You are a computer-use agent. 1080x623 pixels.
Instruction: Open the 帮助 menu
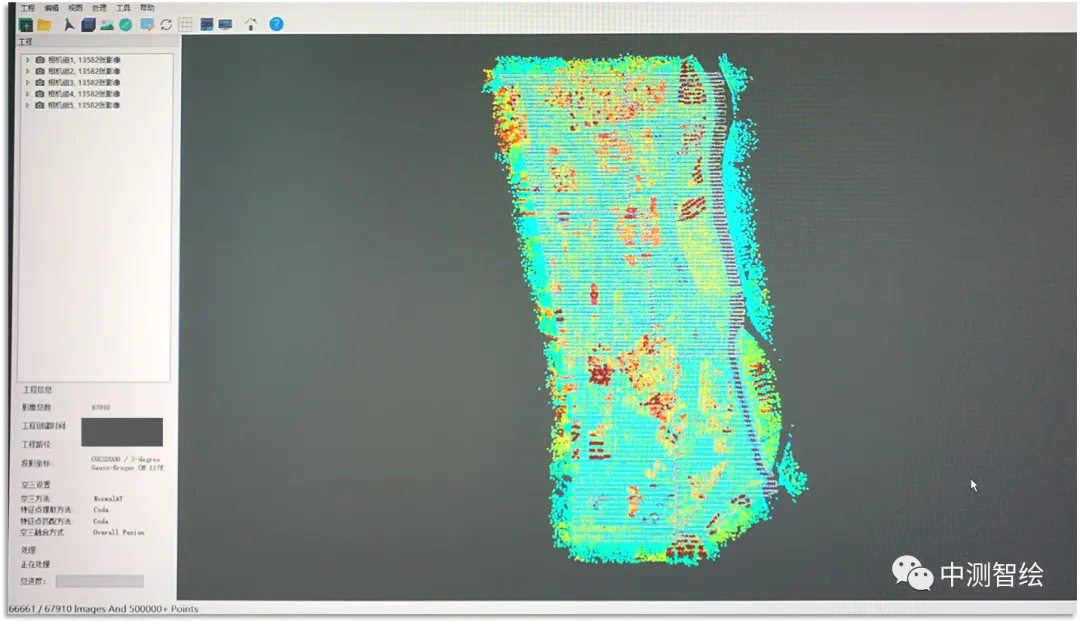pyautogui.click(x=147, y=8)
